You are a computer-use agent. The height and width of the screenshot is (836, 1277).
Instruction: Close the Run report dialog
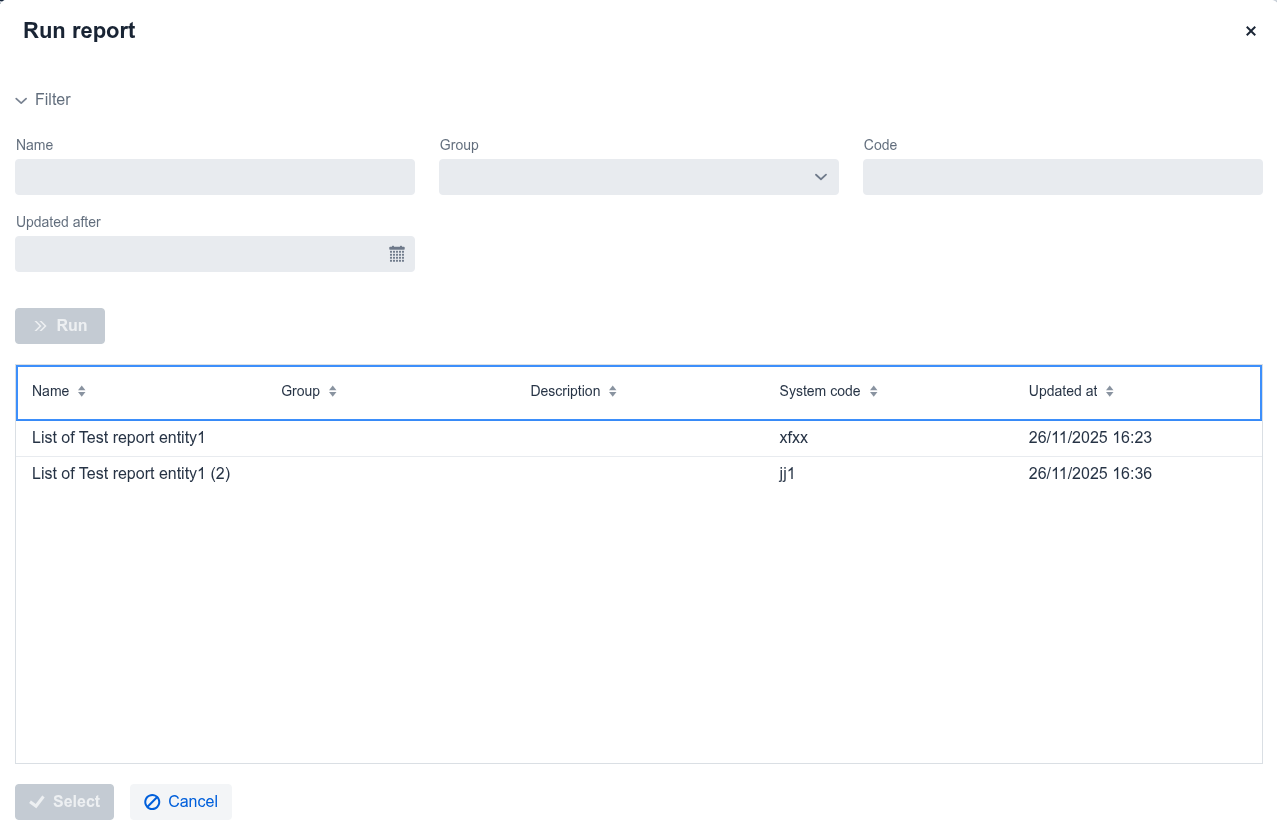(1250, 31)
